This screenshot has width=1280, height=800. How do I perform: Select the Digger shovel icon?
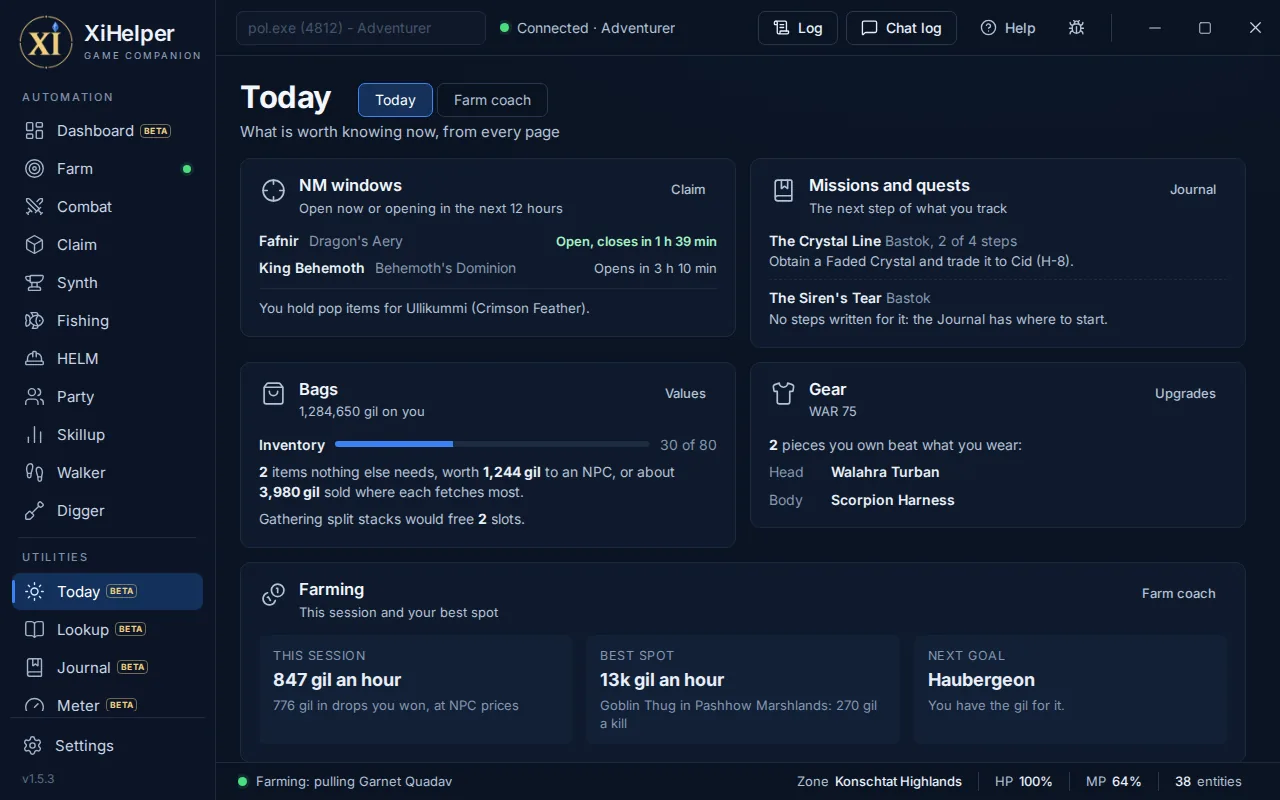[35, 511]
